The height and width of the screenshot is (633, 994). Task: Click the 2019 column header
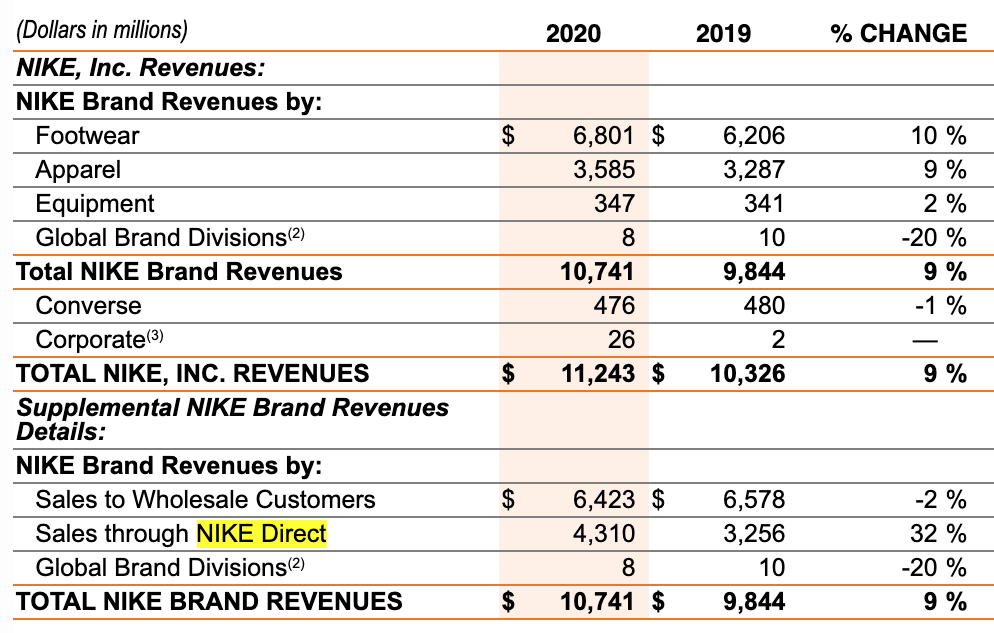coord(723,33)
